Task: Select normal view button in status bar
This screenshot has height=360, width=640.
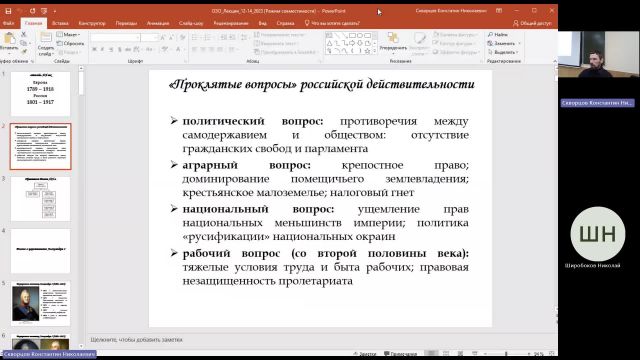Action: coord(431,353)
